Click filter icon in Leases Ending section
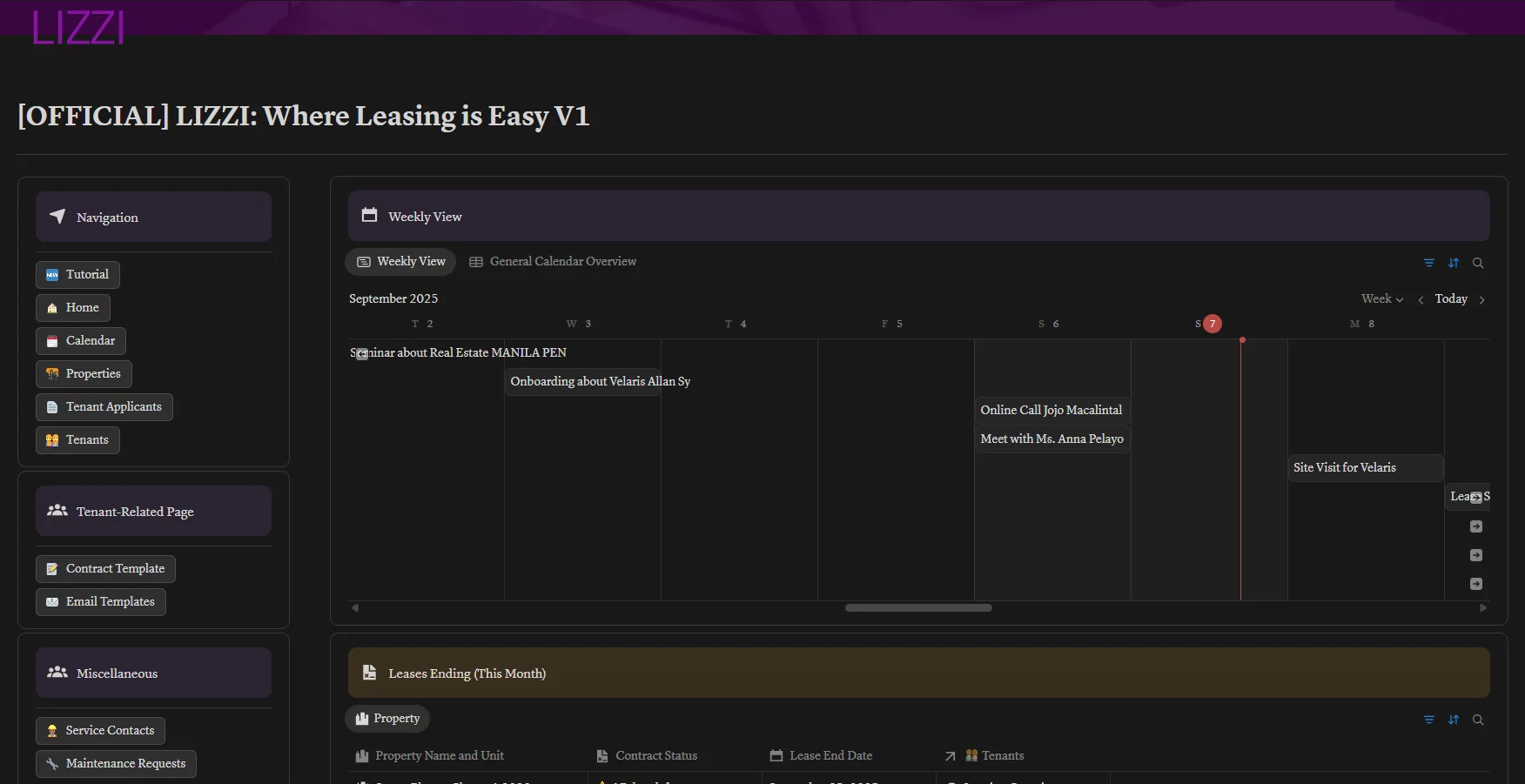The image size is (1525, 784). 1428,720
